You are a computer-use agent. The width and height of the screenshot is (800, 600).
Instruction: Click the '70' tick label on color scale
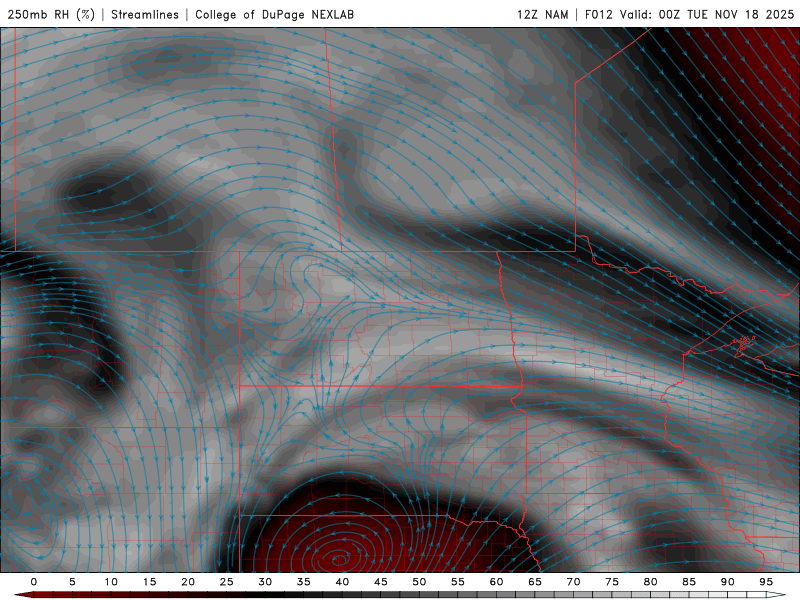click(573, 582)
